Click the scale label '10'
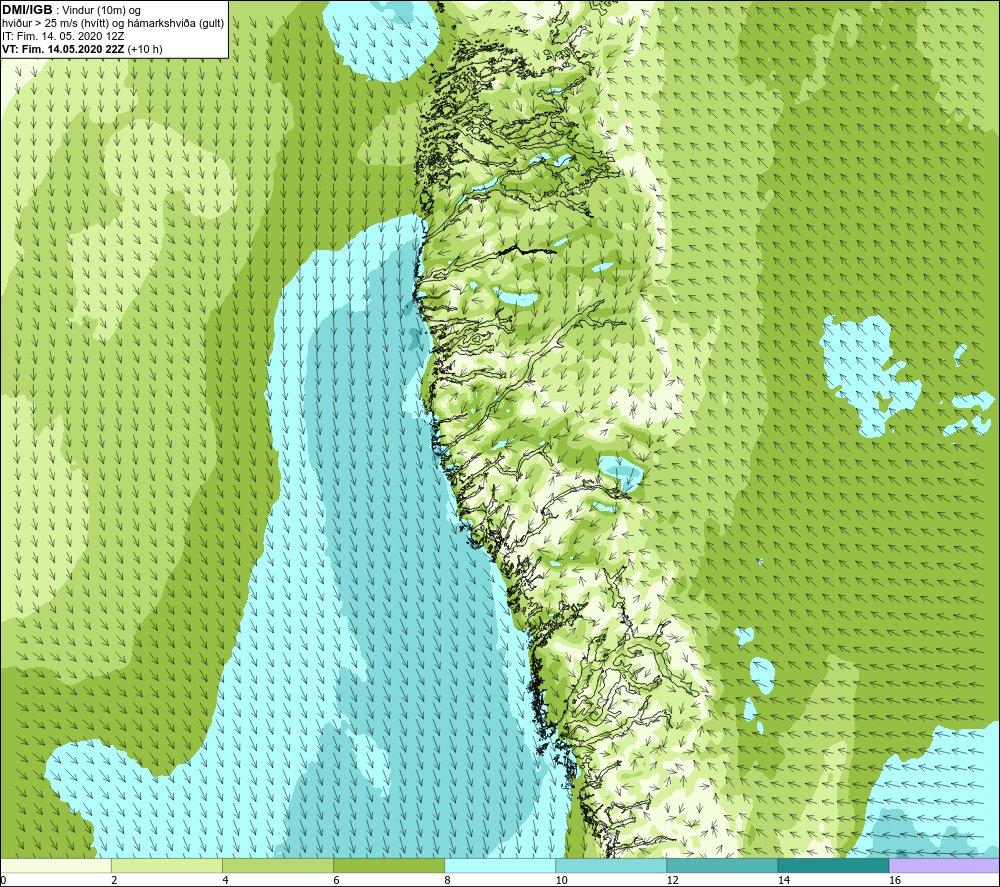 point(561,880)
